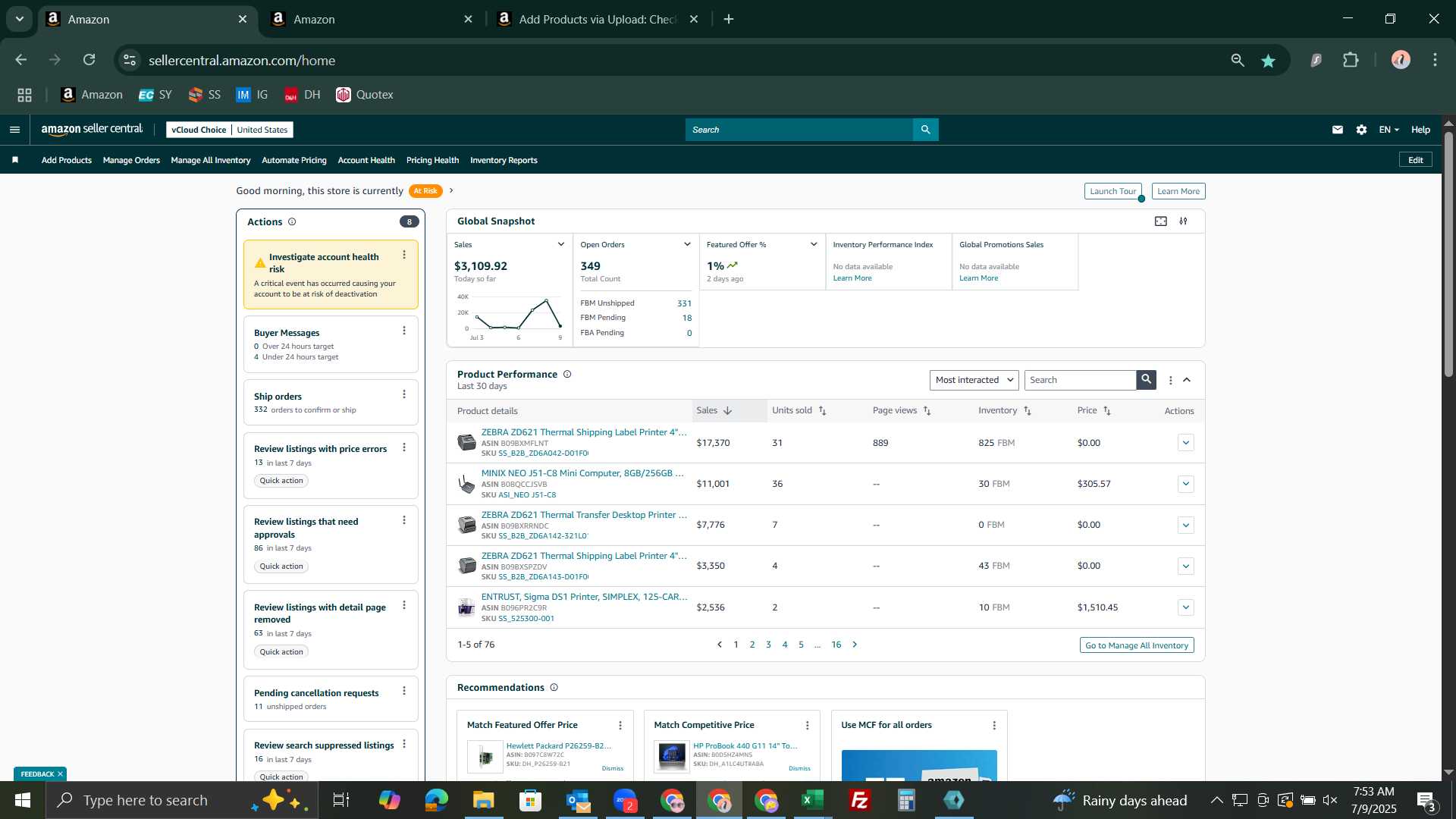Sort by Page views column arrows
Screen dimensions: 1456x819
tap(927, 411)
